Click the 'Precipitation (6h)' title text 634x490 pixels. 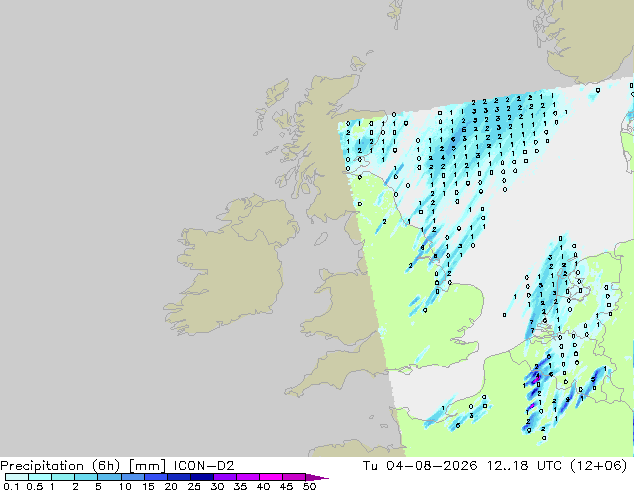[x=60, y=466]
